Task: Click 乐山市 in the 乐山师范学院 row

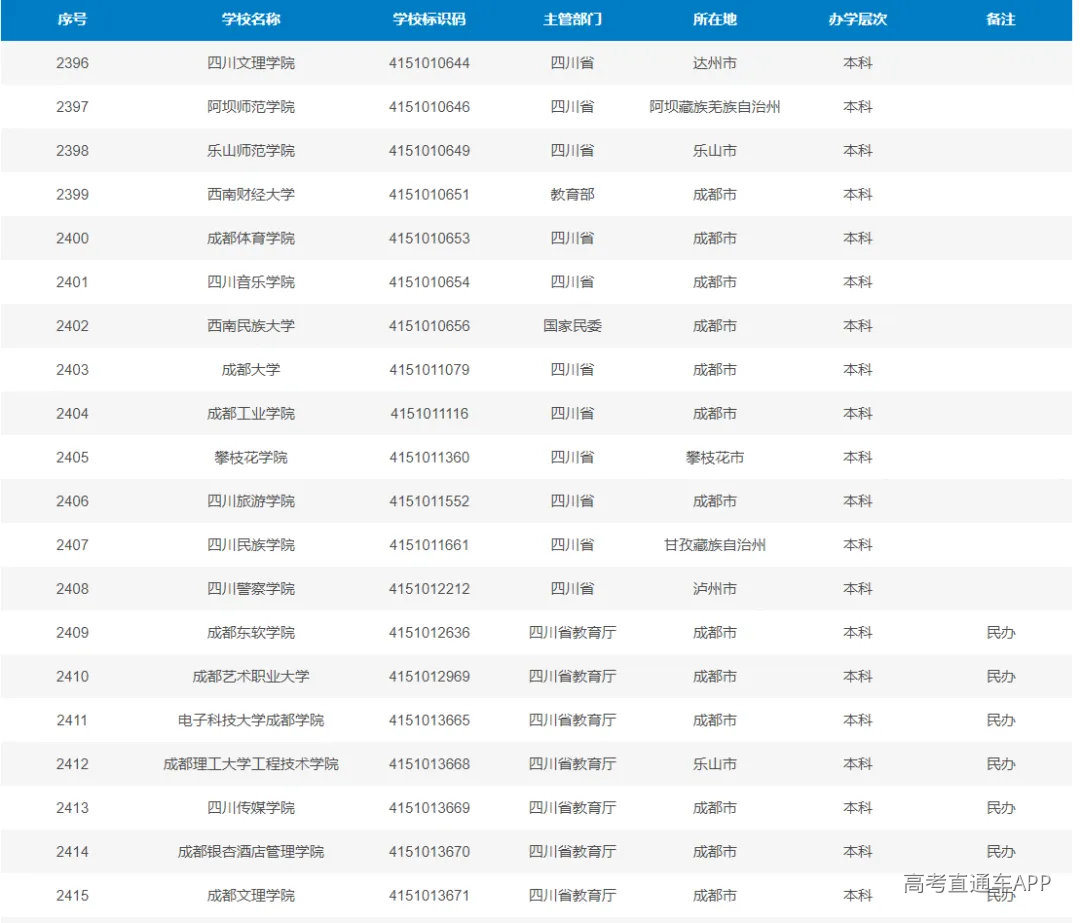Action: 715,150
